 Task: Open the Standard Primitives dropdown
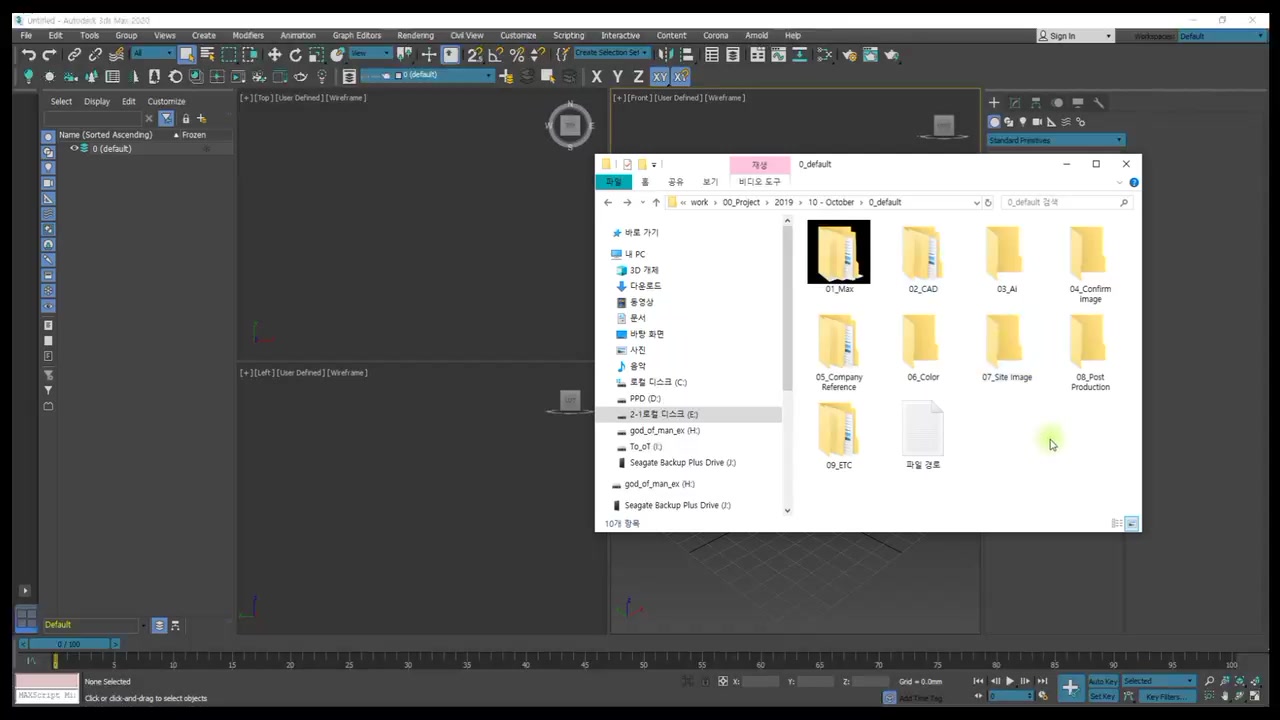(1055, 140)
